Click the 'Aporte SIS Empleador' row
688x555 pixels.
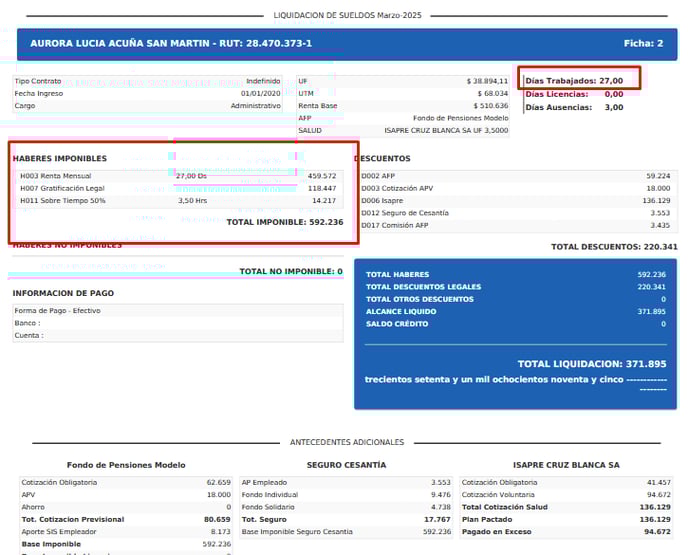coord(126,531)
